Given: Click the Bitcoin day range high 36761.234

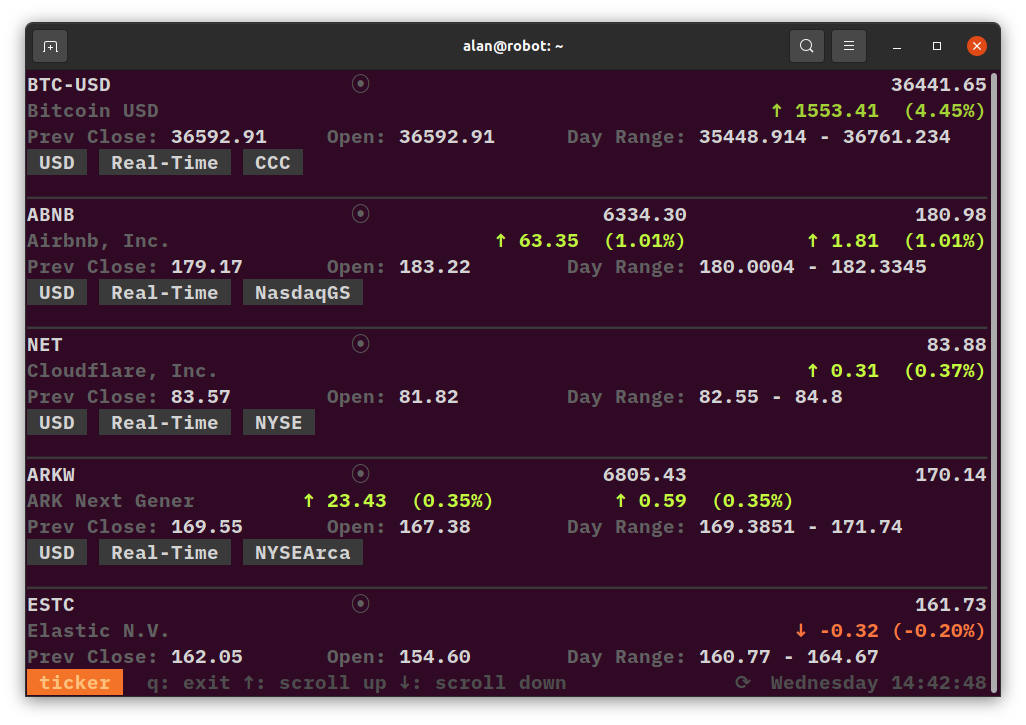Looking at the screenshot, I should pyautogui.click(x=896, y=137).
